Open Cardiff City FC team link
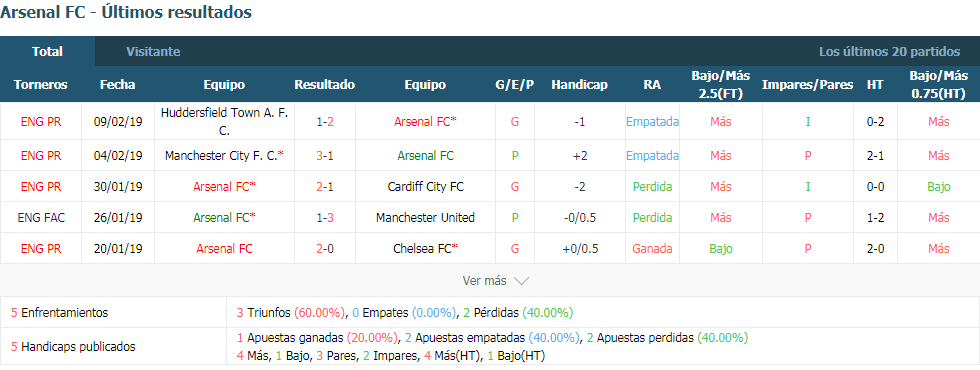980x370 pixels. click(x=425, y=186)
